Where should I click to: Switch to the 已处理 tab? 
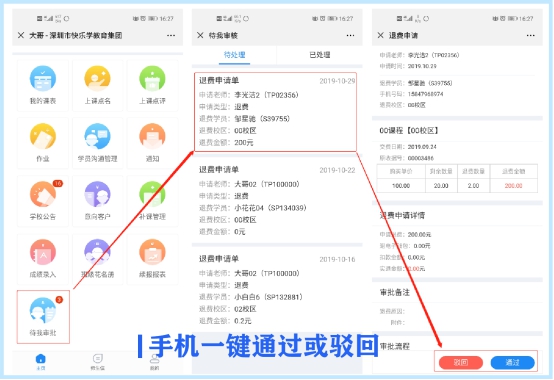coord(320,55)
